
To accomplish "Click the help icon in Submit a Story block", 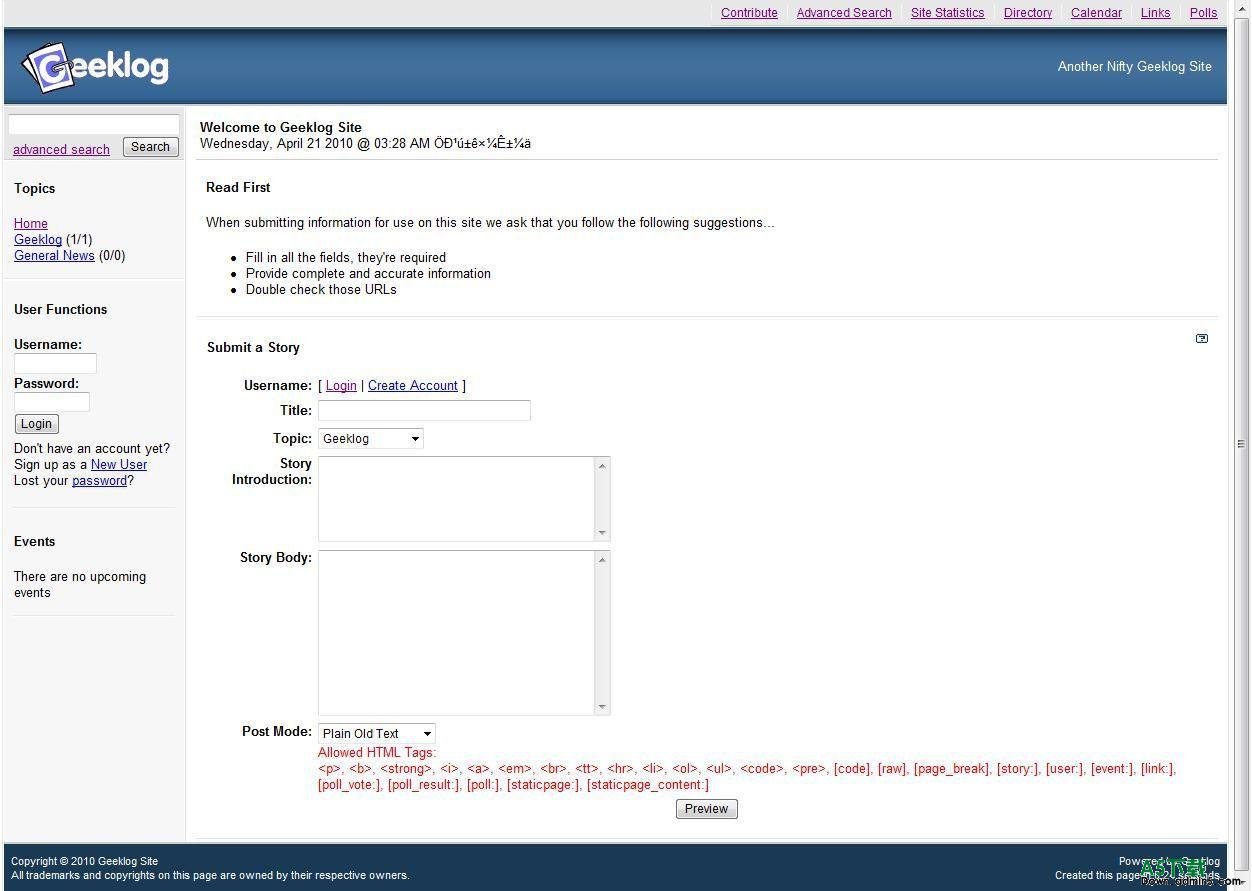I will (1202, 339).
